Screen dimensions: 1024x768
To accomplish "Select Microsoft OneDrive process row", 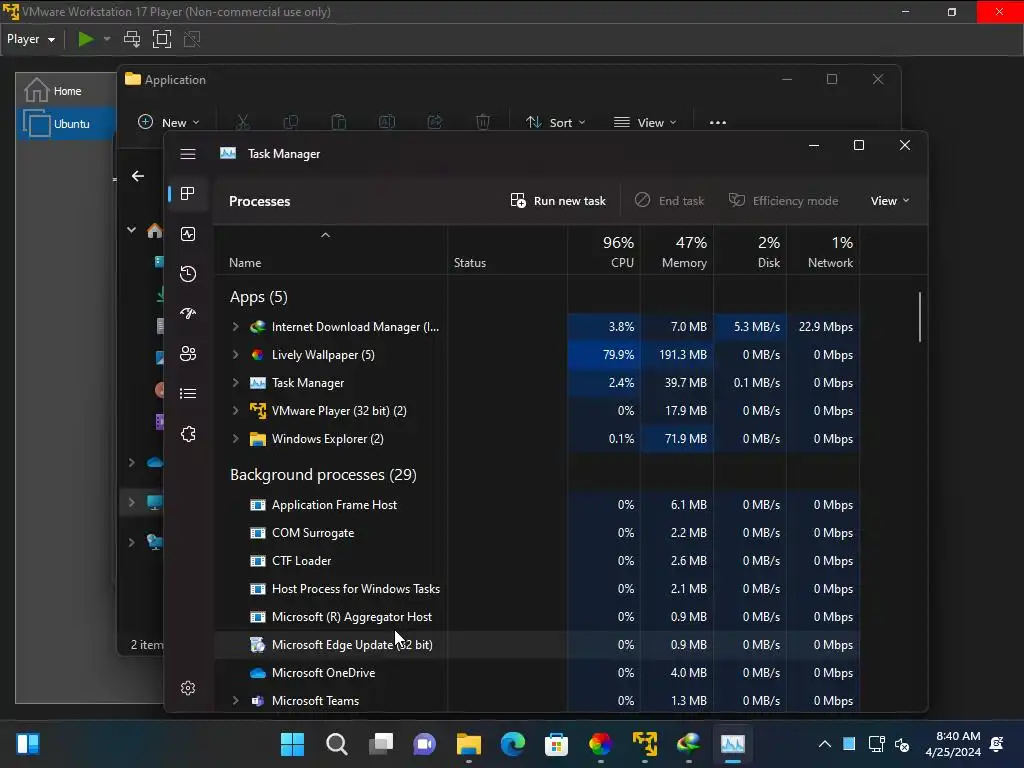I will (x=537, y=673).
